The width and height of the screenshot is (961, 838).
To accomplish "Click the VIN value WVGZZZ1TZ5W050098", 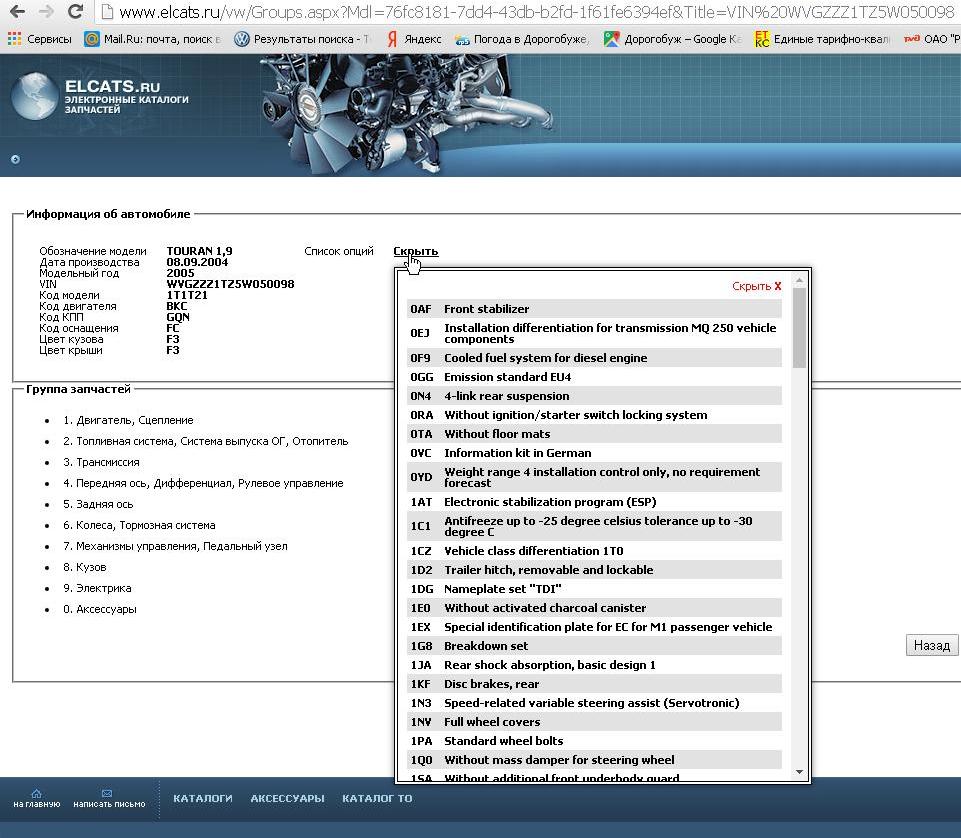I will pos(230,284).
